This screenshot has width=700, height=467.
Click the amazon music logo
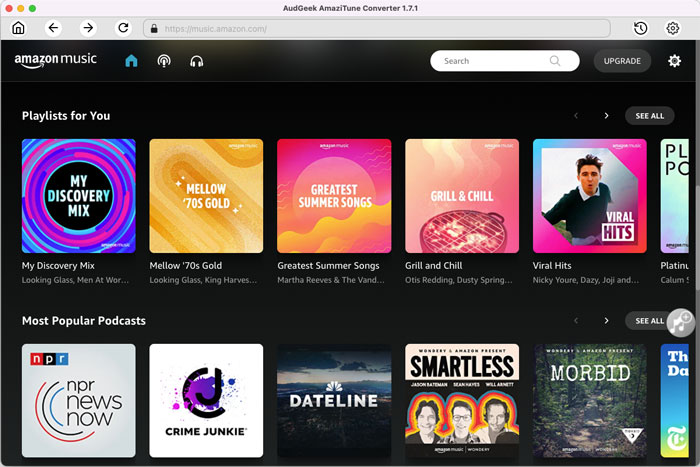coord(55,60)
